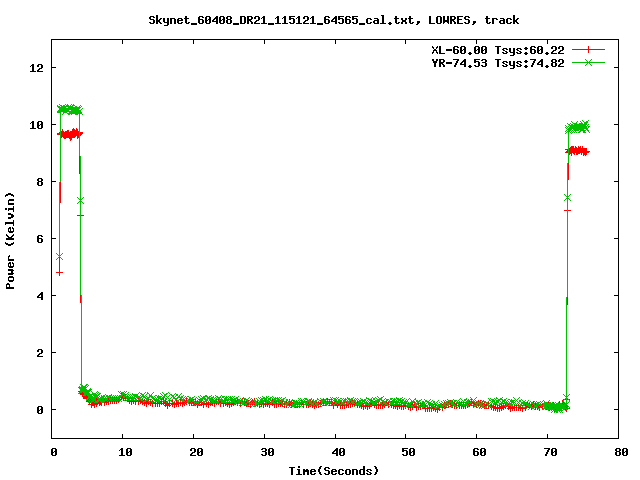Viewport: 640px width, 480px height.
Task: Click y-axis tick label 6
Action: (40, 239)
